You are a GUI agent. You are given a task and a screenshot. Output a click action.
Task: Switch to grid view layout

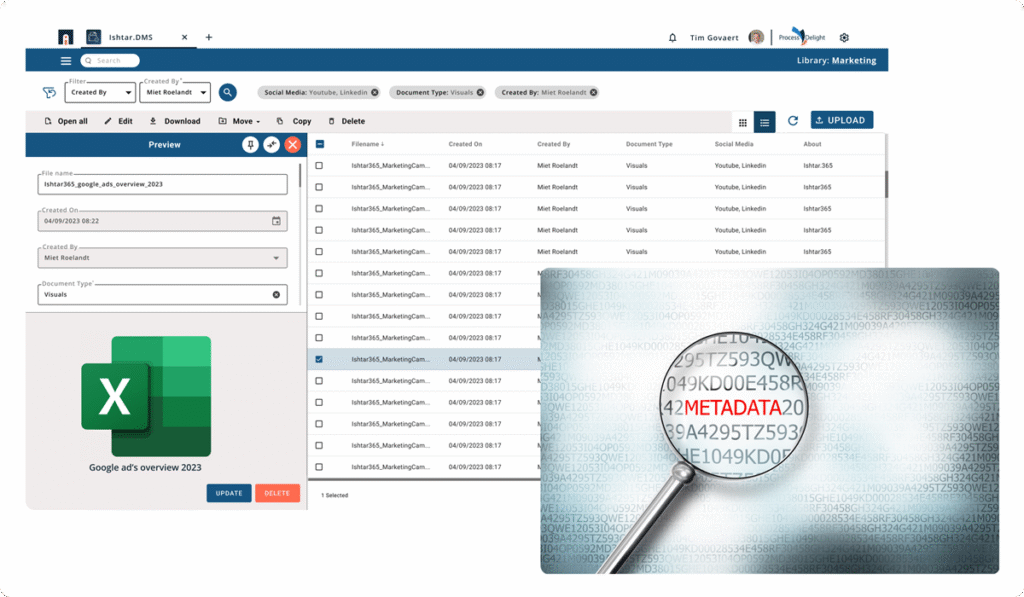(x=742, y=122)
